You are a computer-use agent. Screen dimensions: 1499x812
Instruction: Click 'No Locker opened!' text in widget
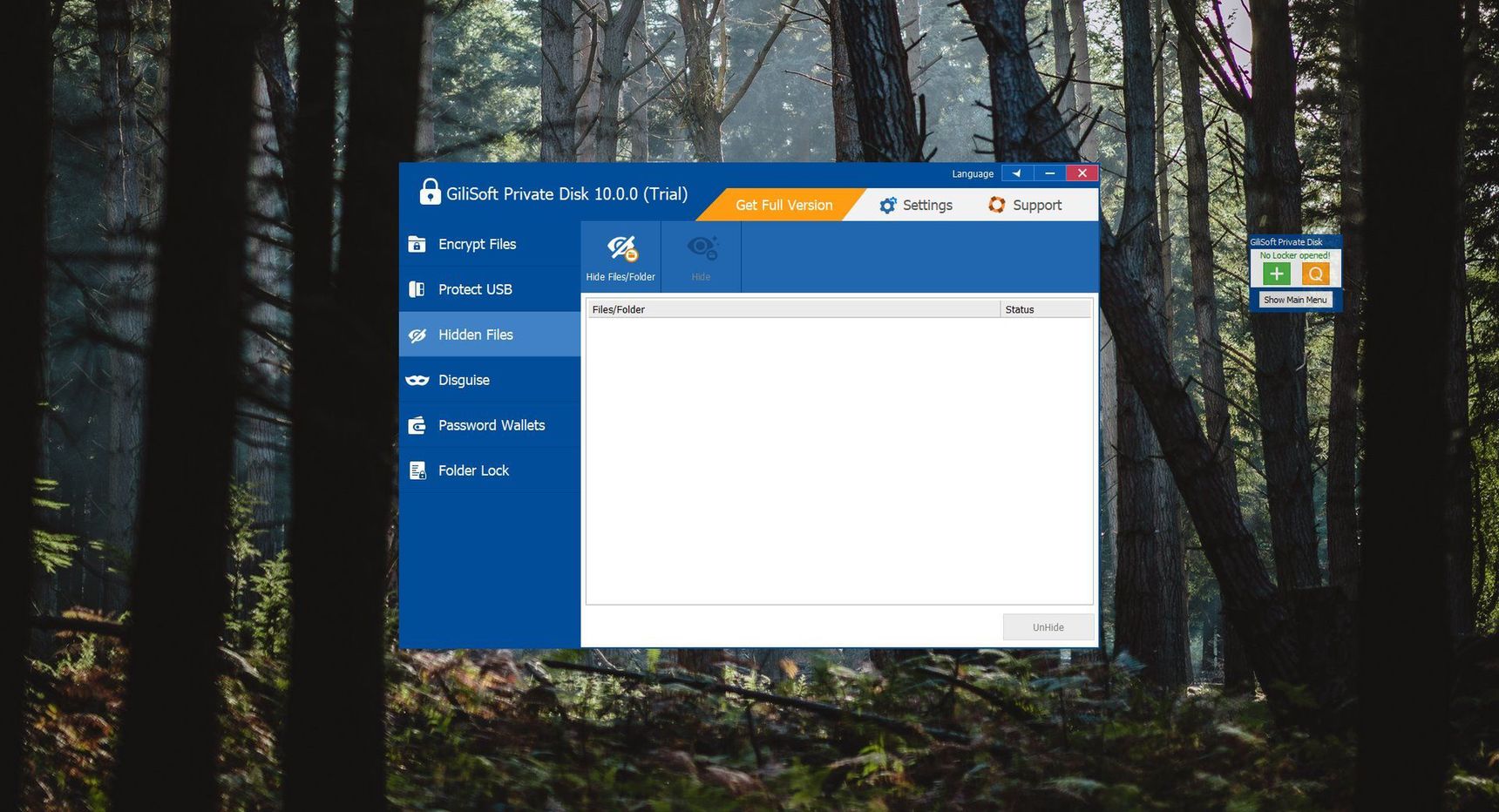pyautogui.click(x=1295, y=255)
